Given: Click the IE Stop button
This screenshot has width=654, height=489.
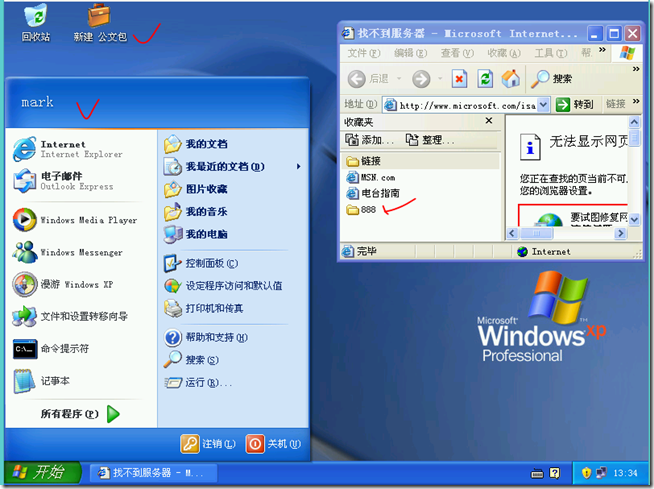Looking at the screenshot, I should 459,78.
